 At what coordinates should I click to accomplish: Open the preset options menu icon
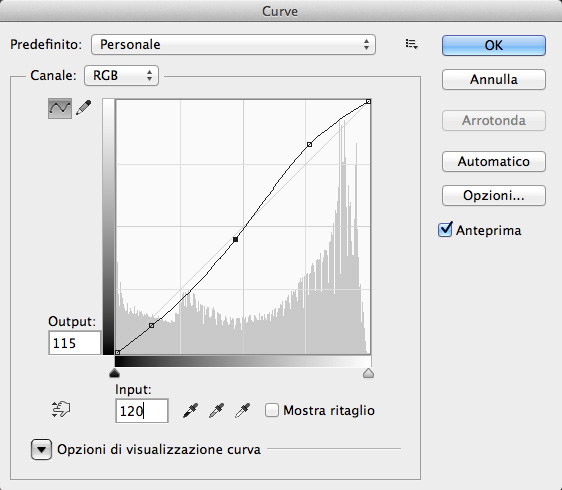click(x=411, y=44)
